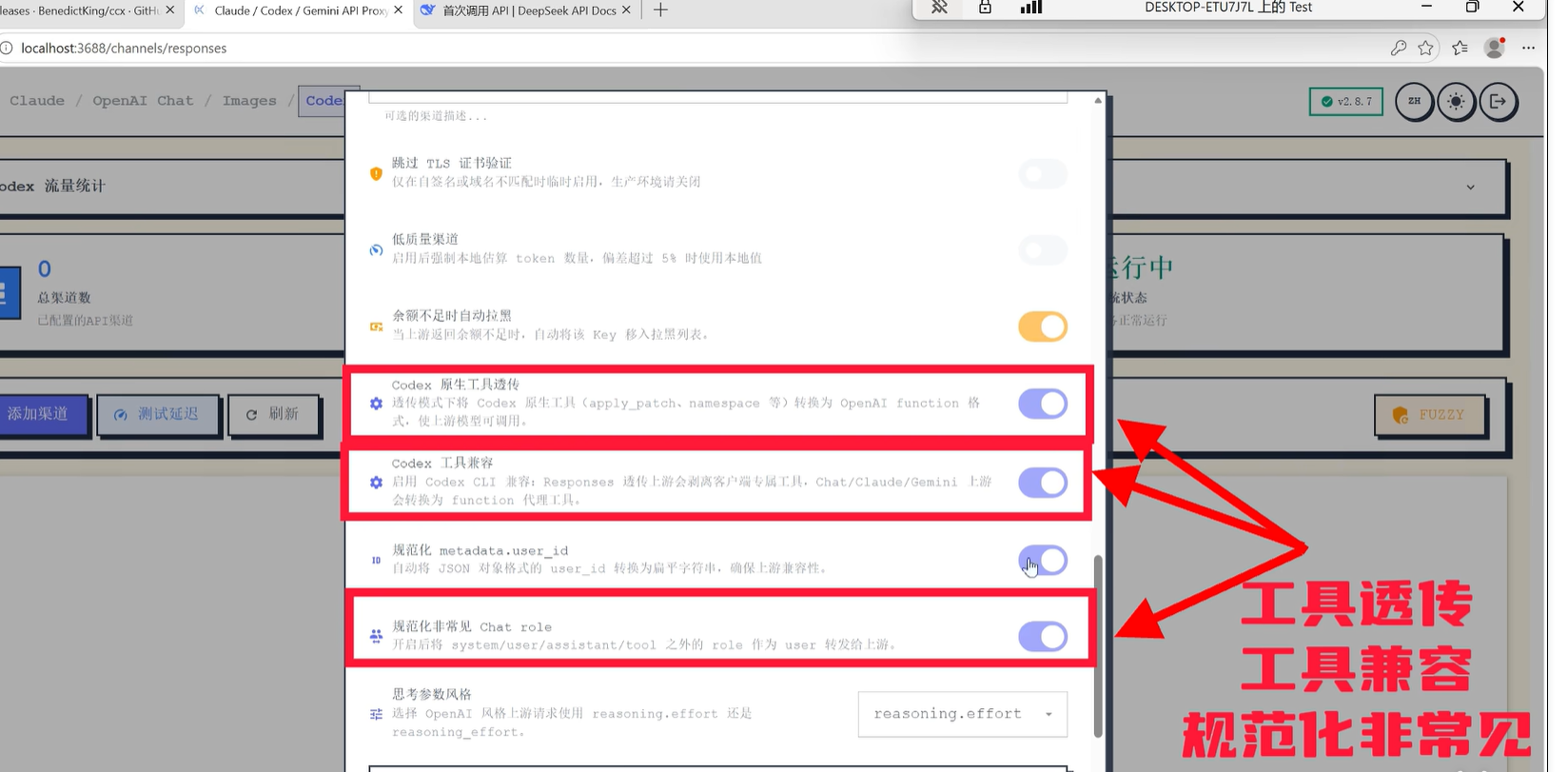Open the browser profile avatar

coord(1495,48)
